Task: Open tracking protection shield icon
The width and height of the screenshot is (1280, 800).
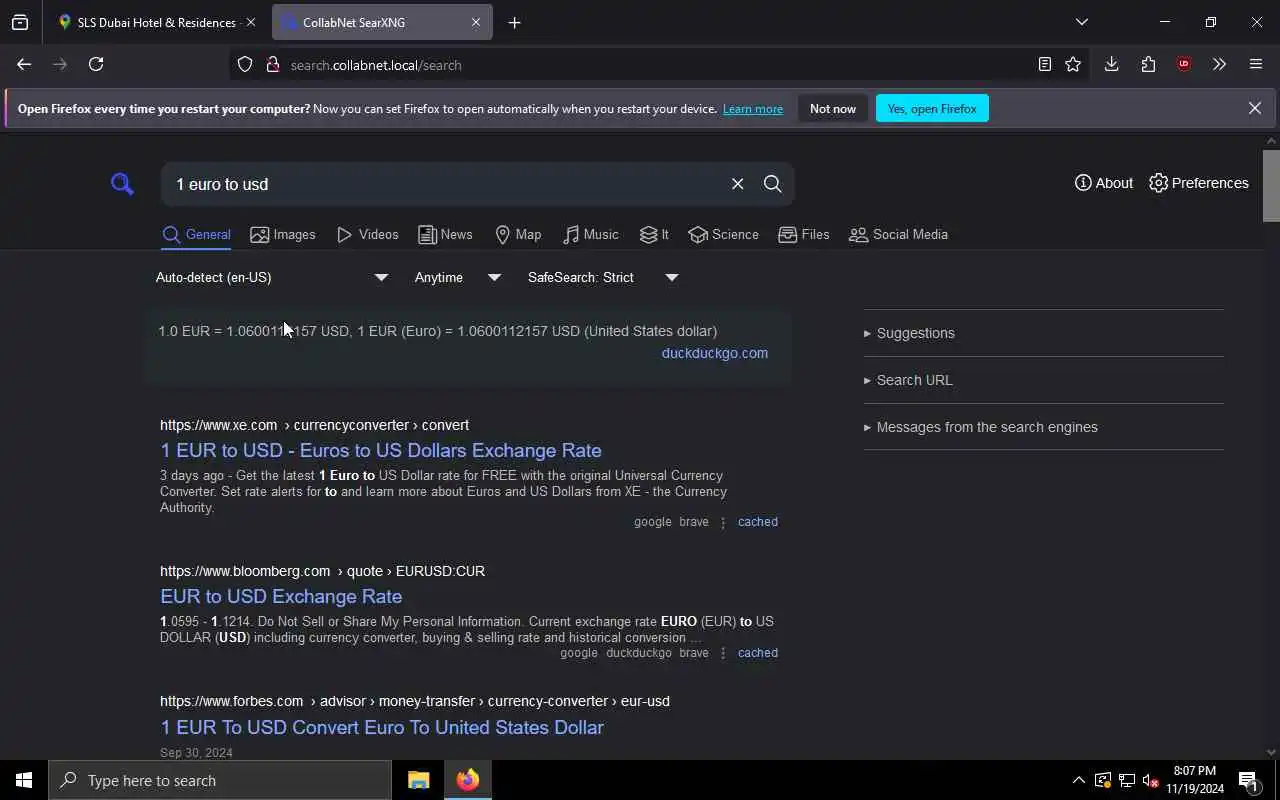Action: 245,65
